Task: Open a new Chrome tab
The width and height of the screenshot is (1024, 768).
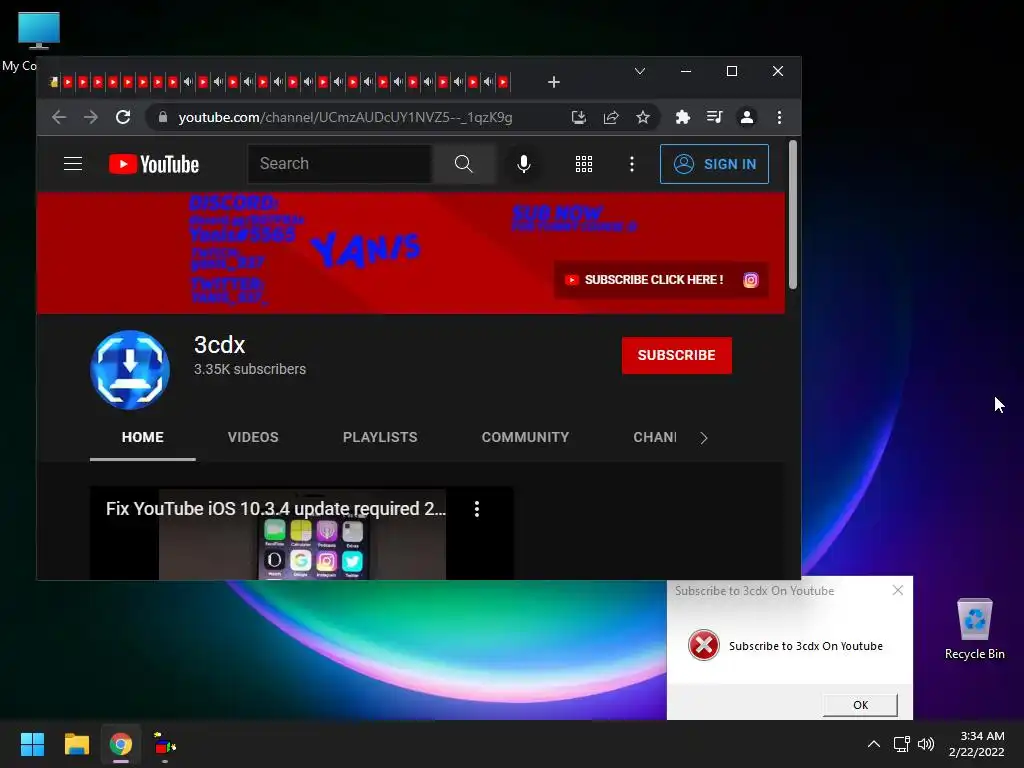Action: click(x=554, y=82)
